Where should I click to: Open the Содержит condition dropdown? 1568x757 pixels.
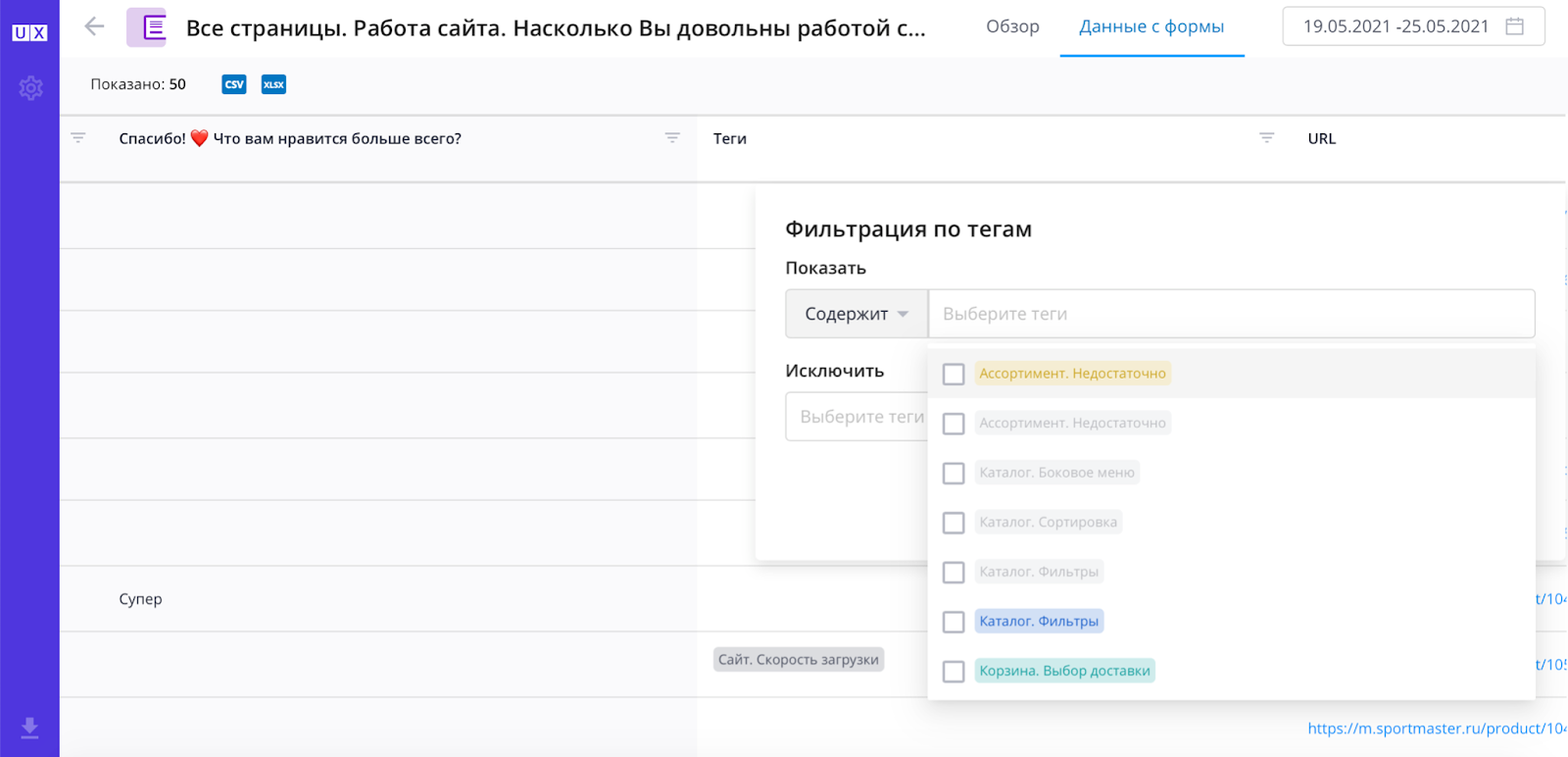tap(857, 314)
